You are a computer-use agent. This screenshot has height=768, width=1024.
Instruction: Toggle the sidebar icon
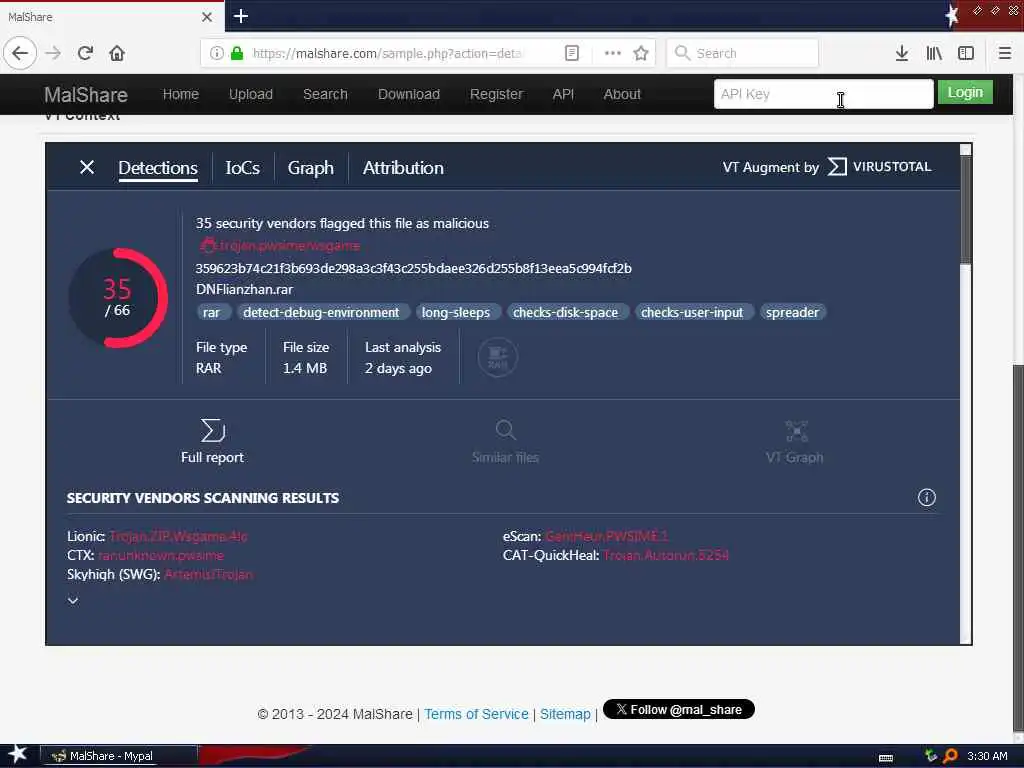(966, 53)
